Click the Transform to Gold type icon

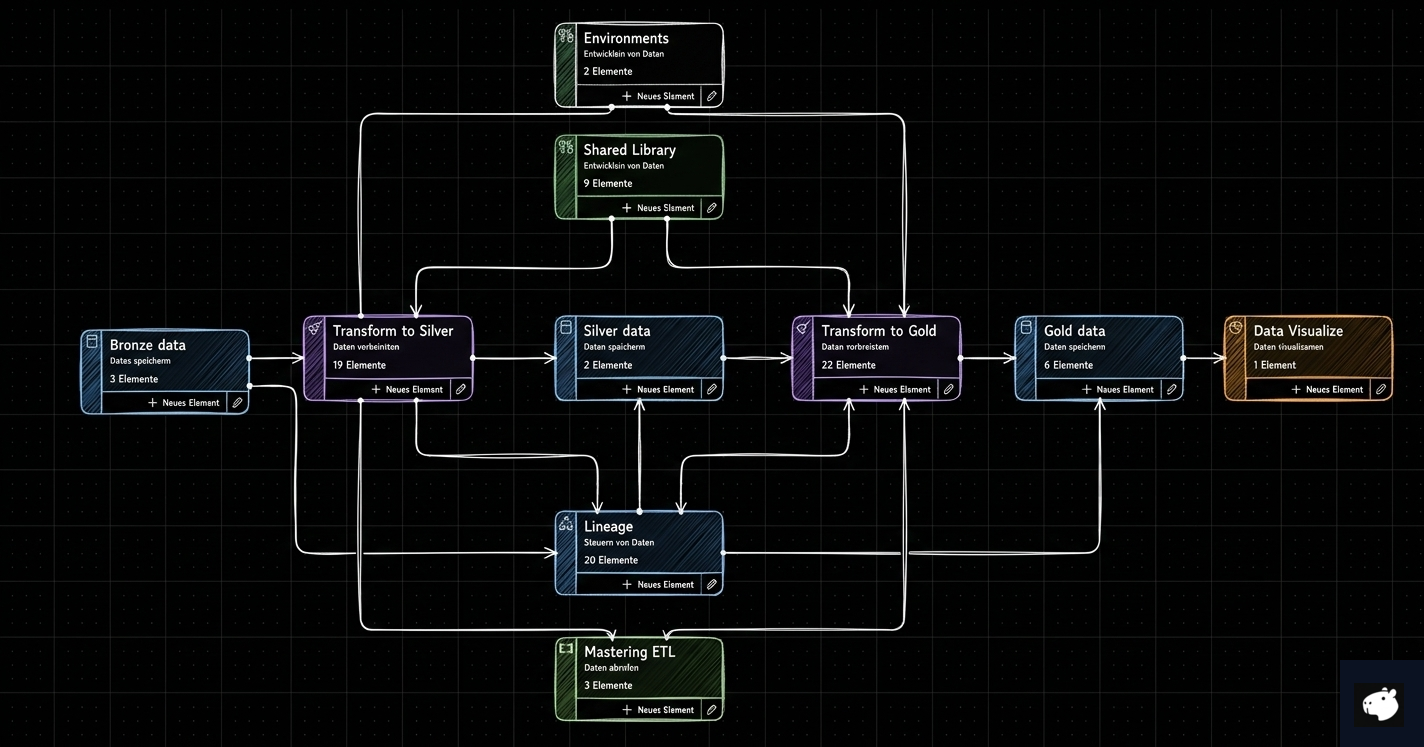pyautogui.click(x=803, y=328)
